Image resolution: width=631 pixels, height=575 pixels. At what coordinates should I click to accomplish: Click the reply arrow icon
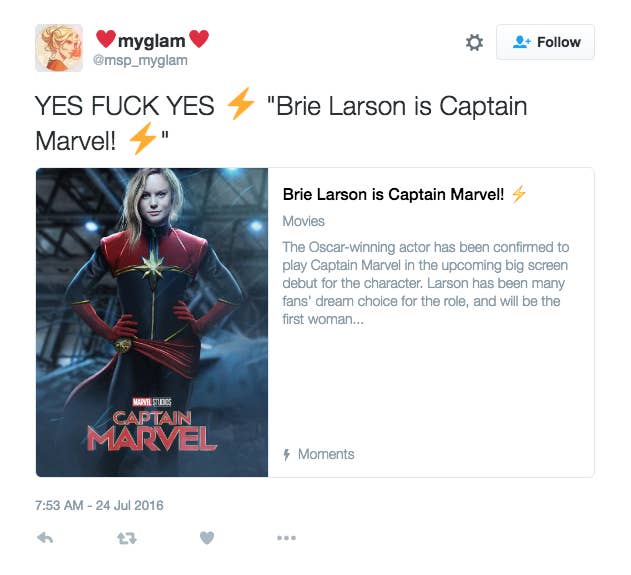pyautogui.click(x=45, y=538)
